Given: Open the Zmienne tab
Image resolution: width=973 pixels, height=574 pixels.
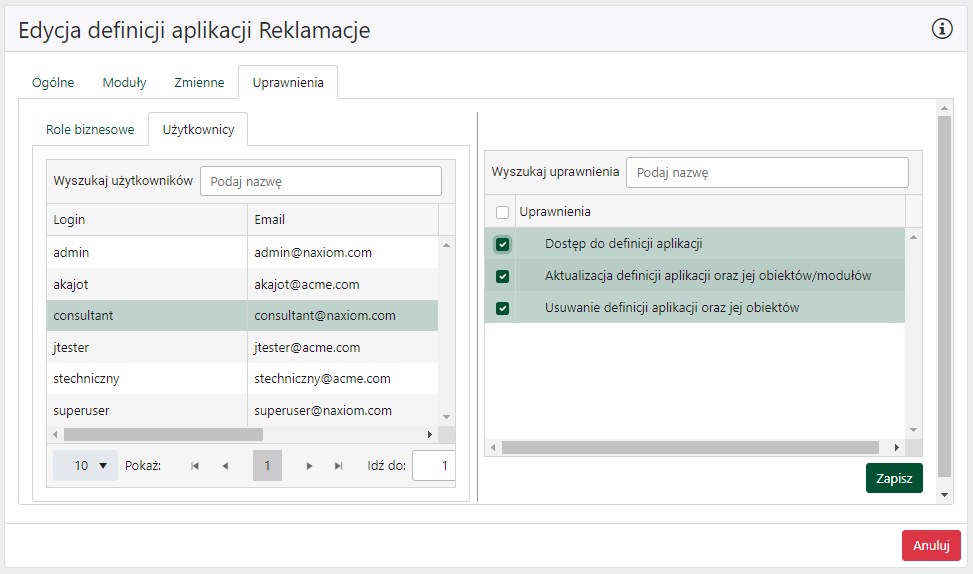Looking at the screenshot, I should [x=199, y=83].
